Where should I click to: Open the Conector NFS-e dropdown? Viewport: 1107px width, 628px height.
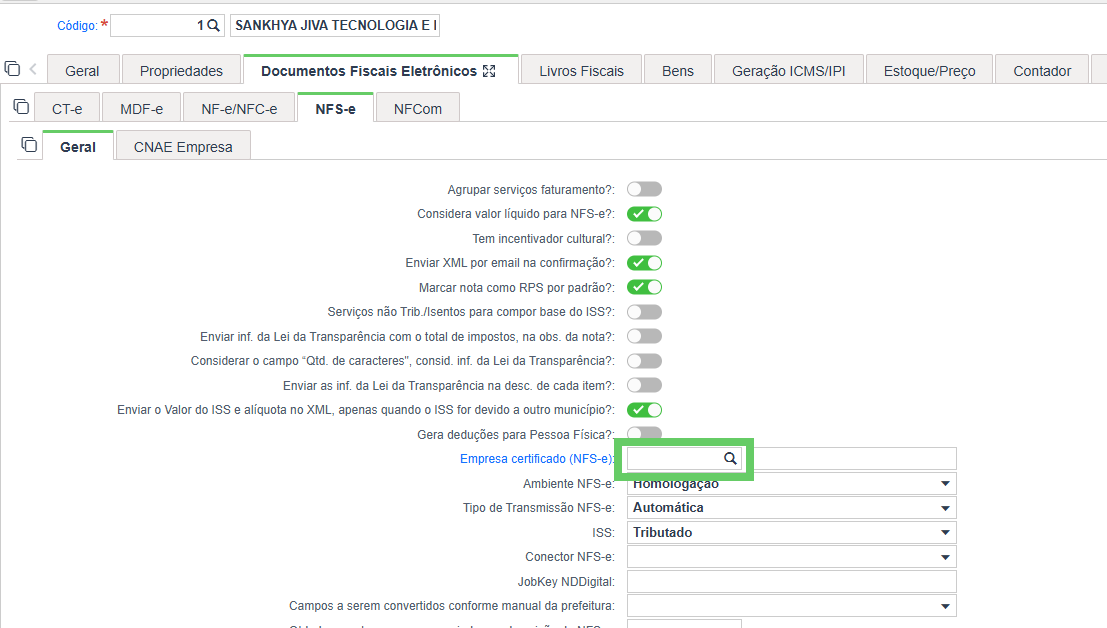(791, 557)
